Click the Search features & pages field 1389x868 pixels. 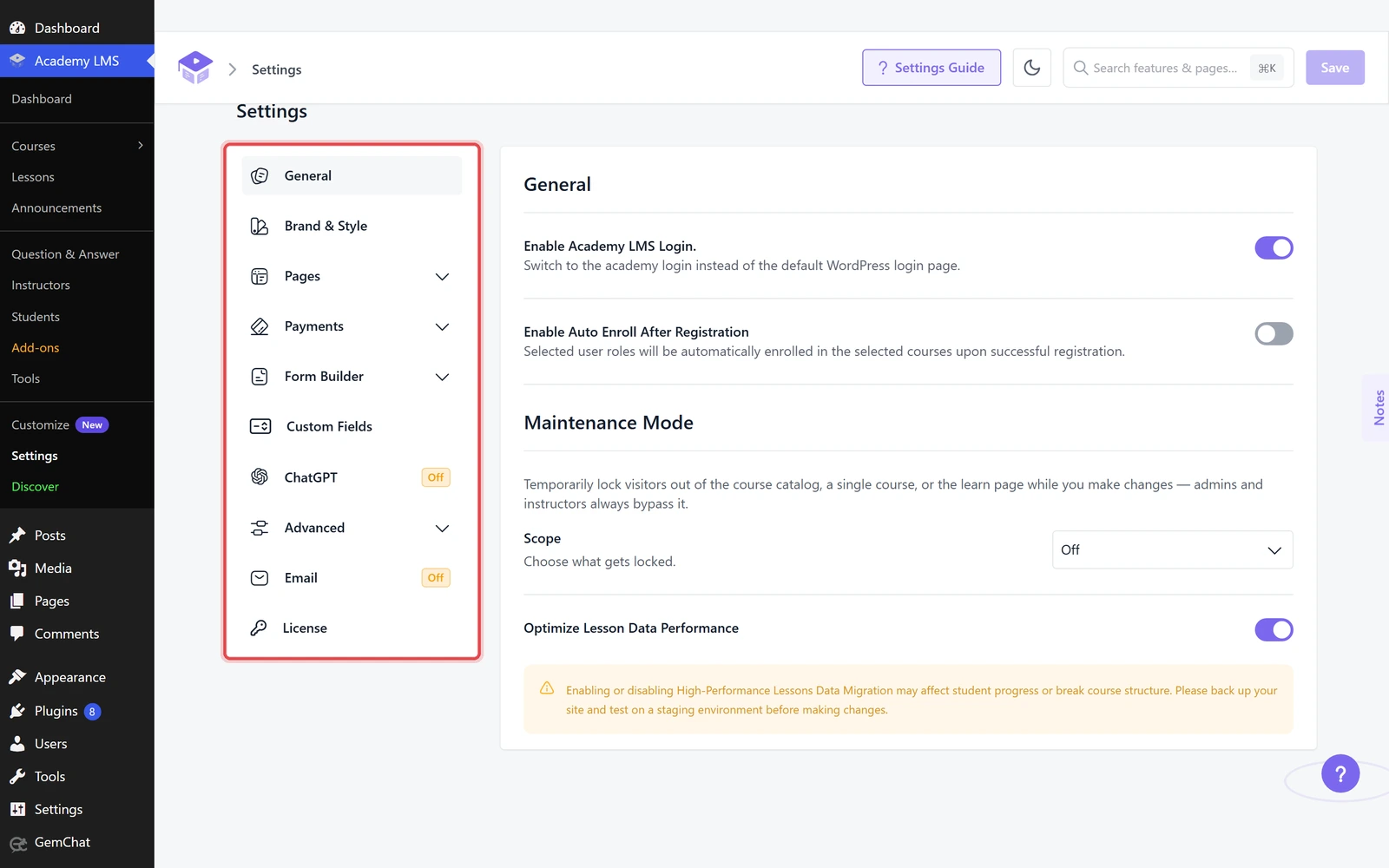(x=1178, y=68)
